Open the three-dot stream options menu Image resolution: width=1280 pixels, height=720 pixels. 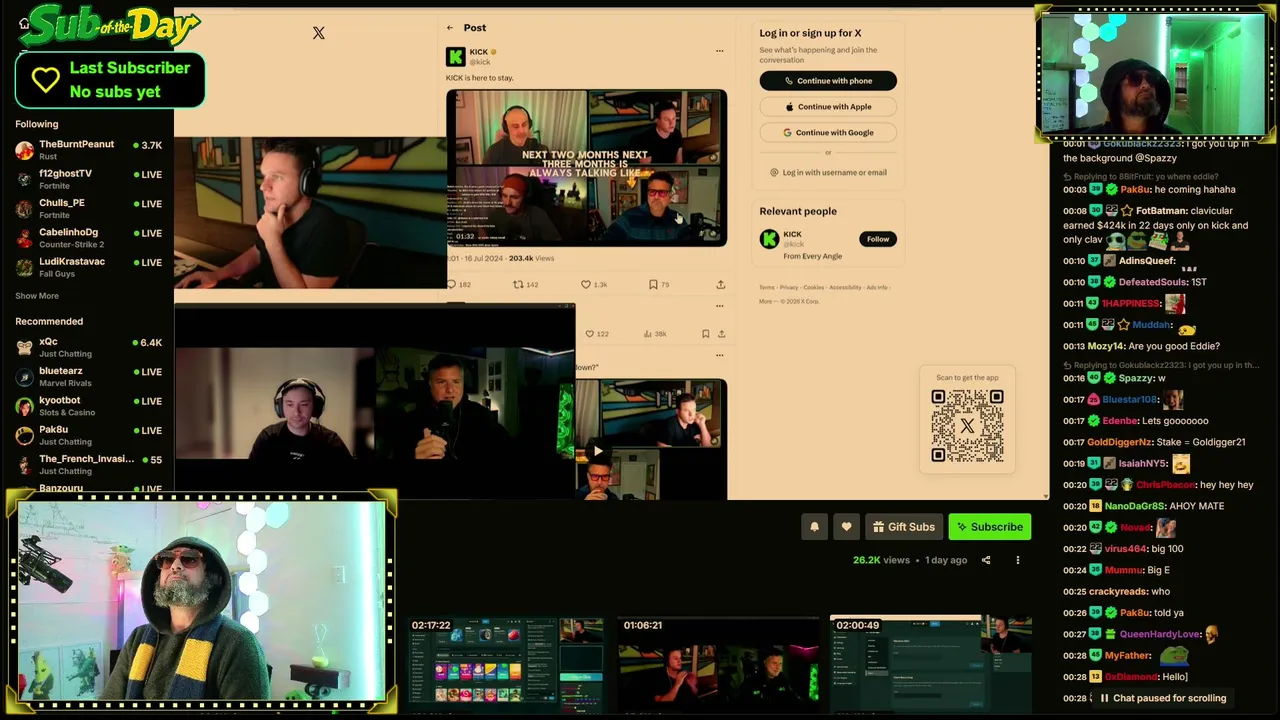pos(1018,560)
